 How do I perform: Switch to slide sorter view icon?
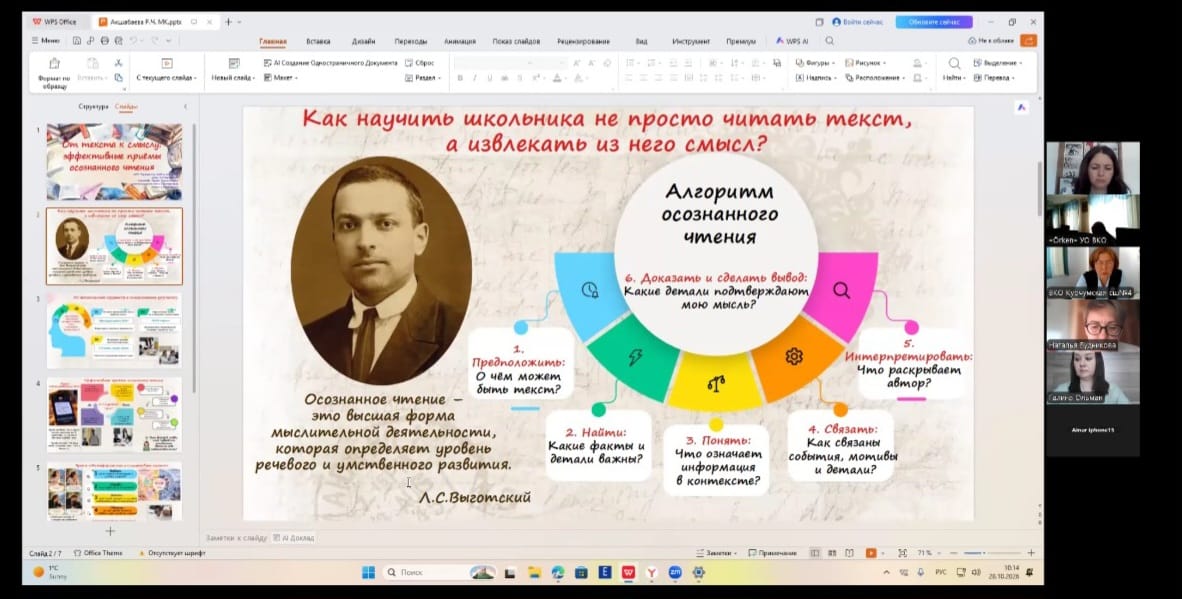click(x=832, y=553)
